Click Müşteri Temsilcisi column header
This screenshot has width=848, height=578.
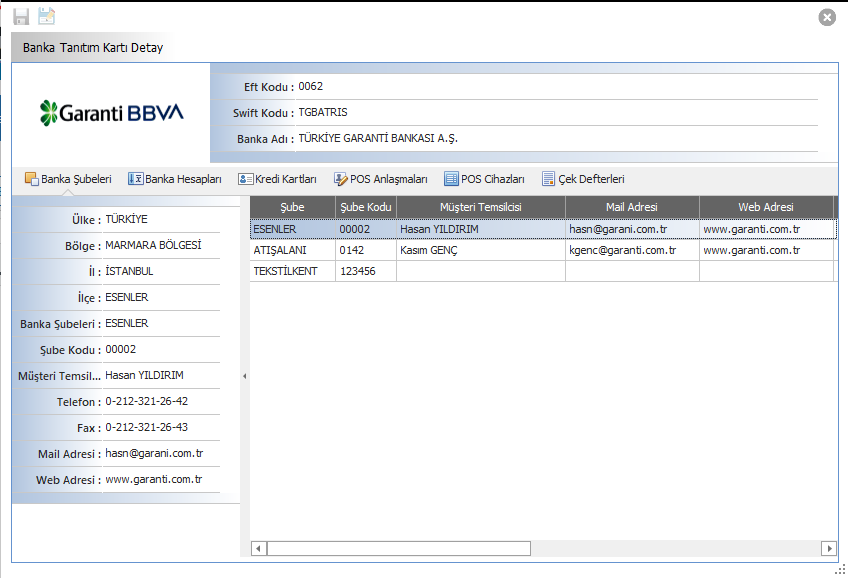(481, 207)
